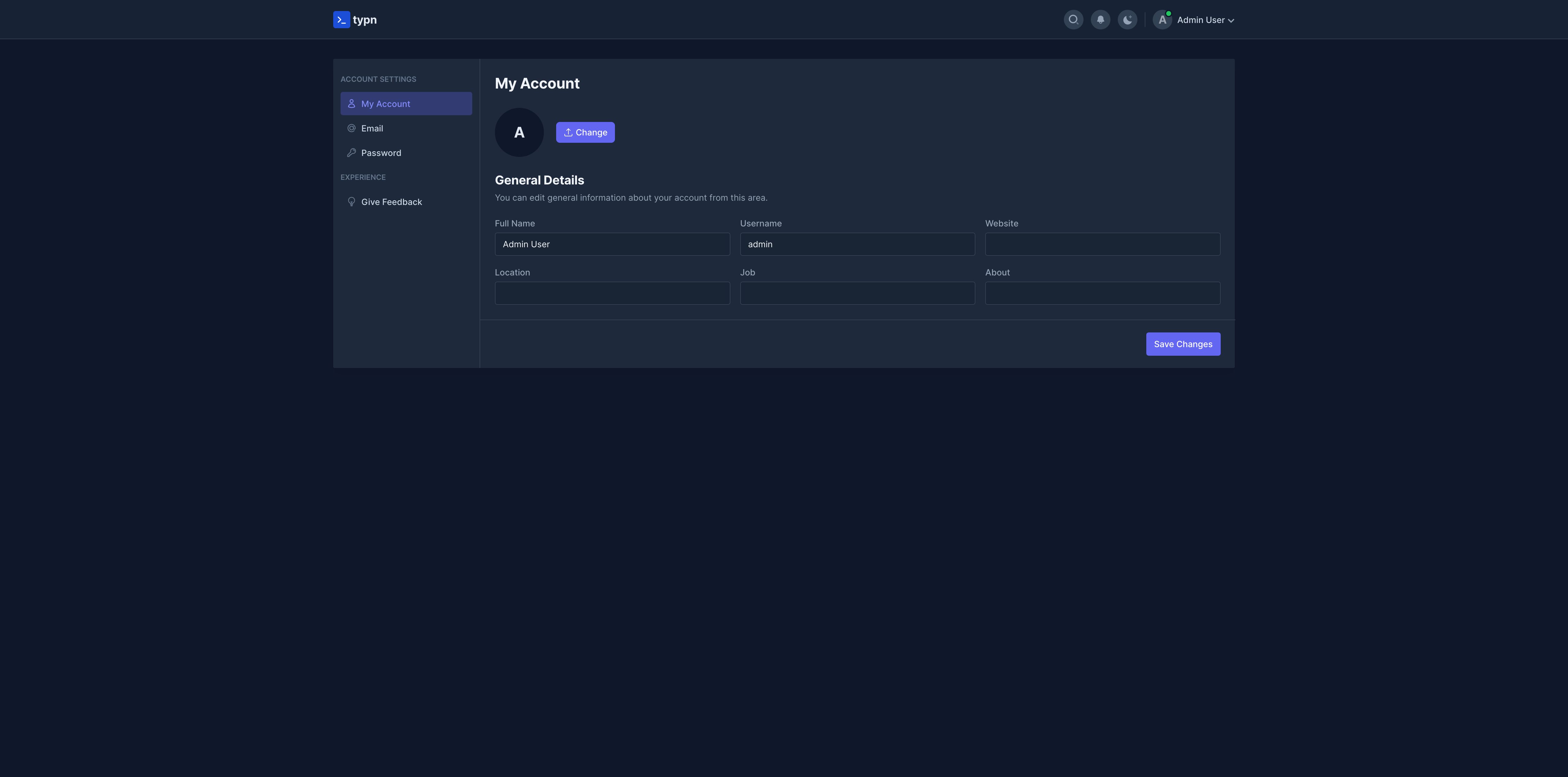Image resolution: width=1568 pixels, height=777 pixels.
Task: Click the Job input field
Action: pyautogui.click(x=857, y=293)
